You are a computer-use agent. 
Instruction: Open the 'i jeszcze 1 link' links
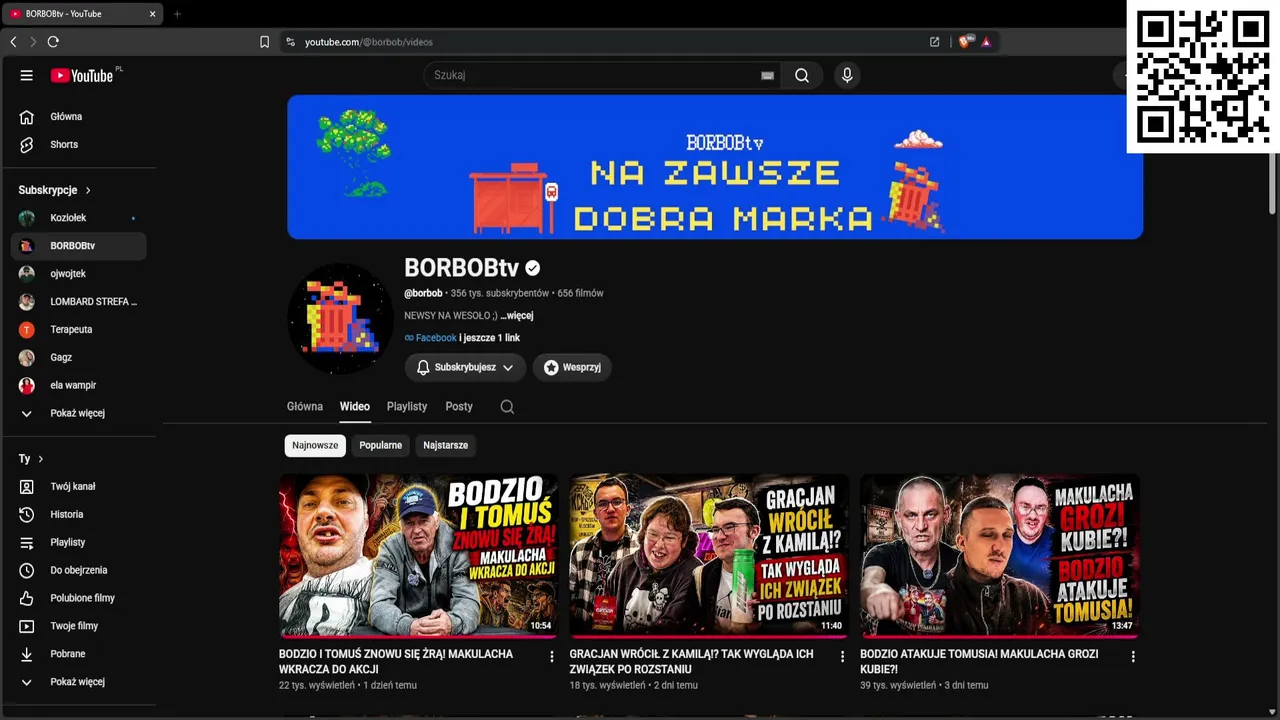(490, 338)
